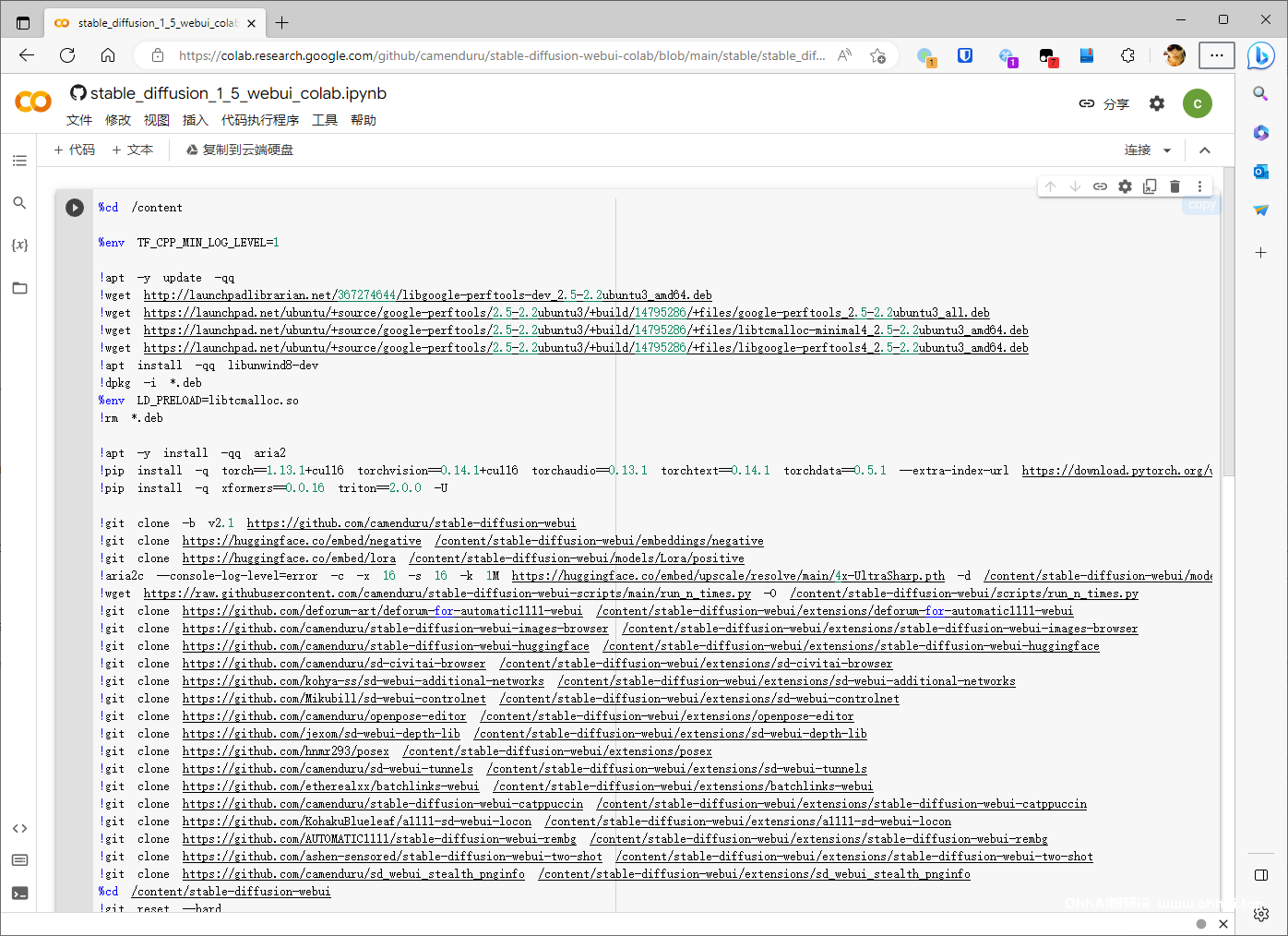
Task: Go back in browser history
Action: [27, 55]
